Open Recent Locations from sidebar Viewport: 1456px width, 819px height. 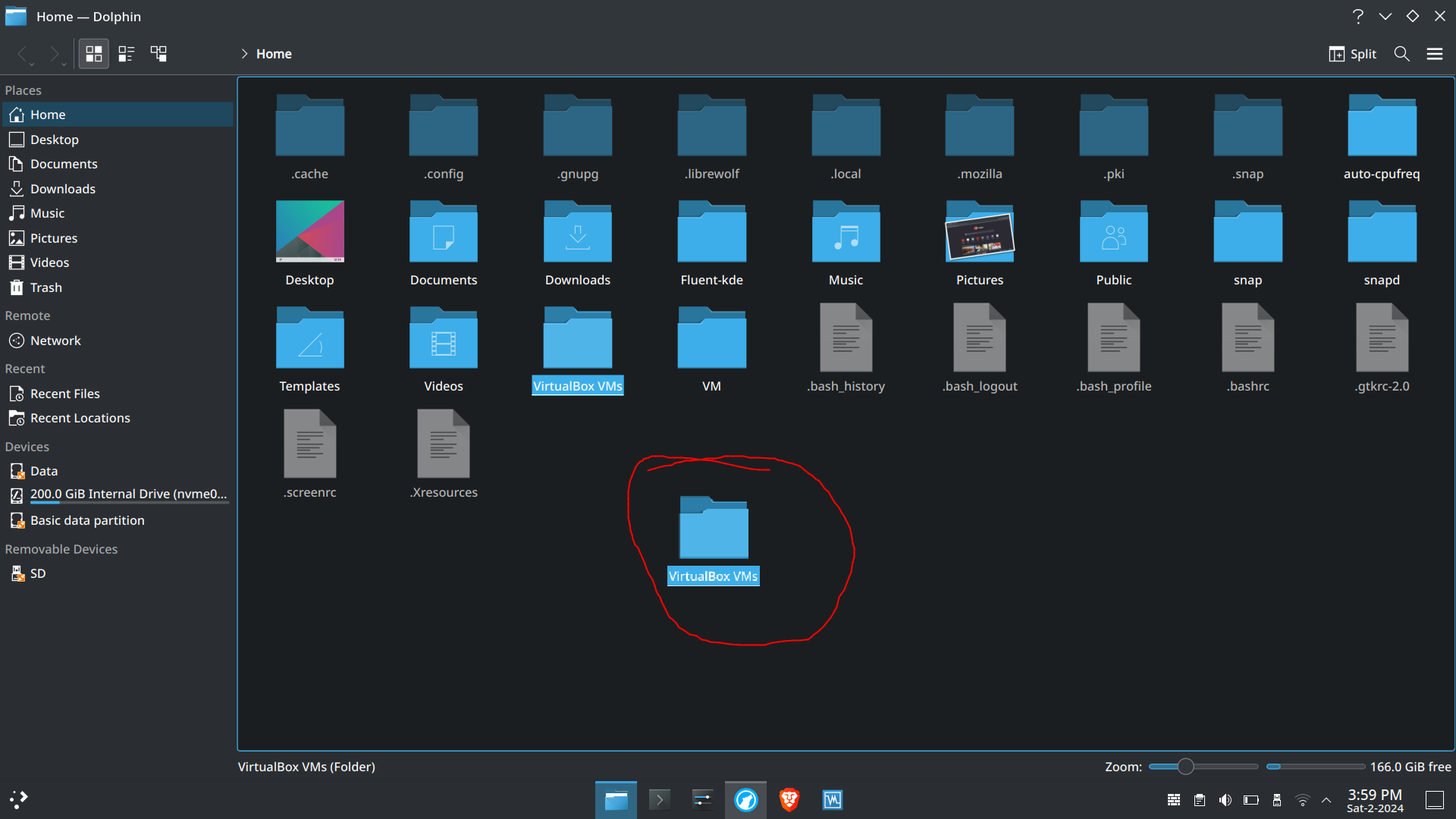click(79, 418)
